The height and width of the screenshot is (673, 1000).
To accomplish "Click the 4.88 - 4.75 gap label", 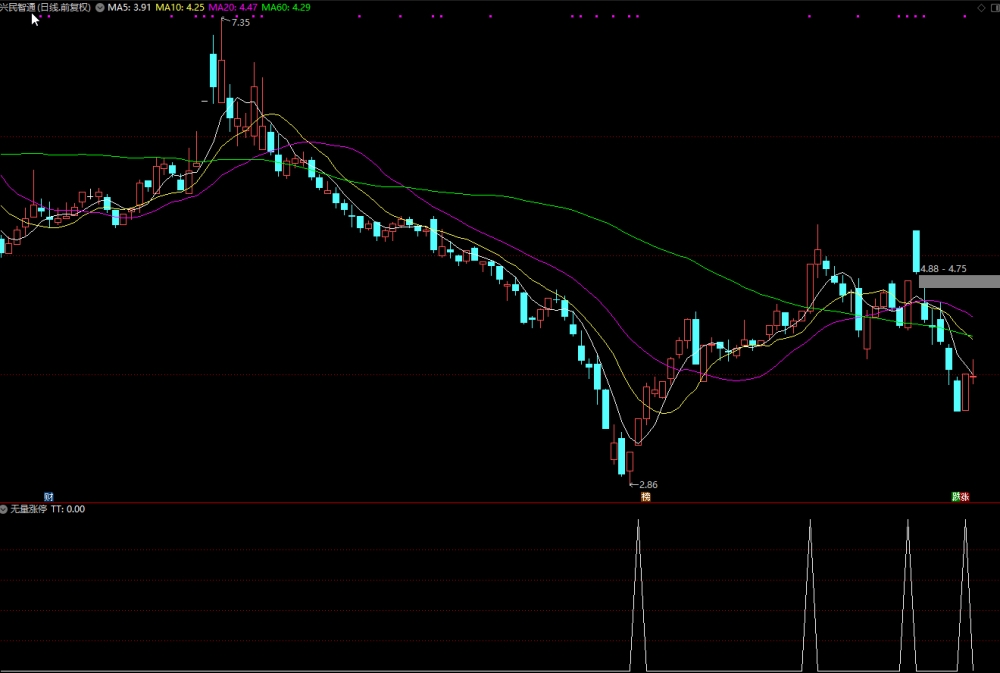I will [943, 269].
